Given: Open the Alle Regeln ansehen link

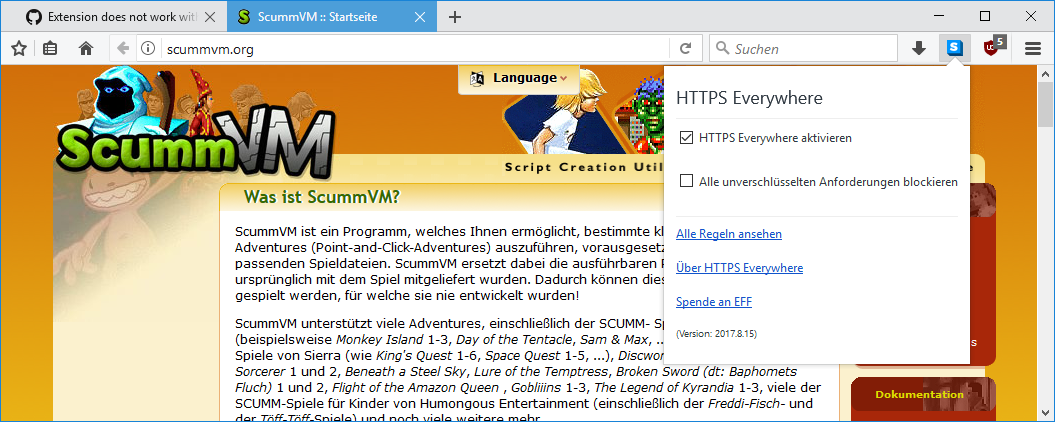Looking at the screenshot, I should pos(729,234).
